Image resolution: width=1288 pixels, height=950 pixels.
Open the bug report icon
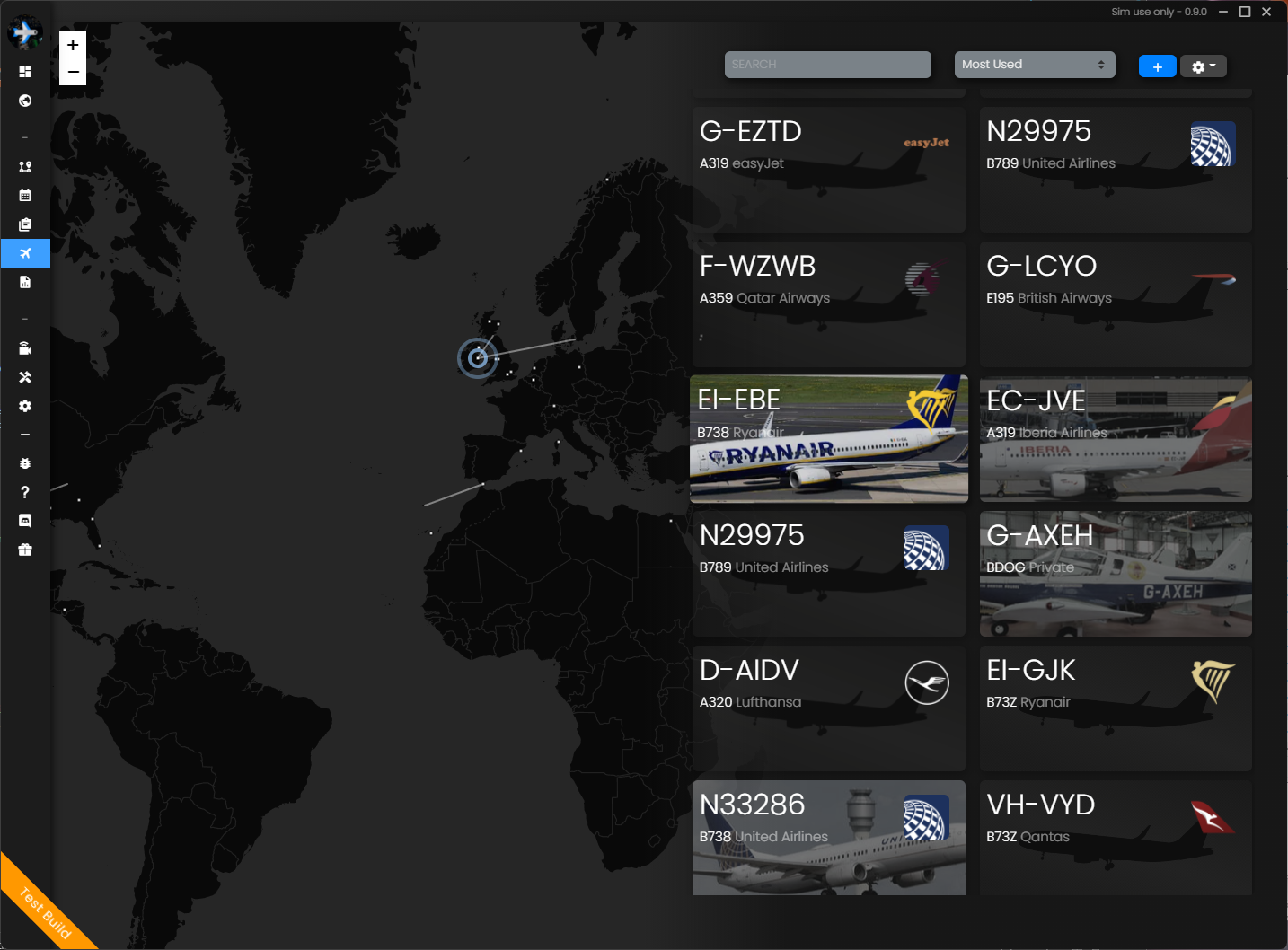25,463
